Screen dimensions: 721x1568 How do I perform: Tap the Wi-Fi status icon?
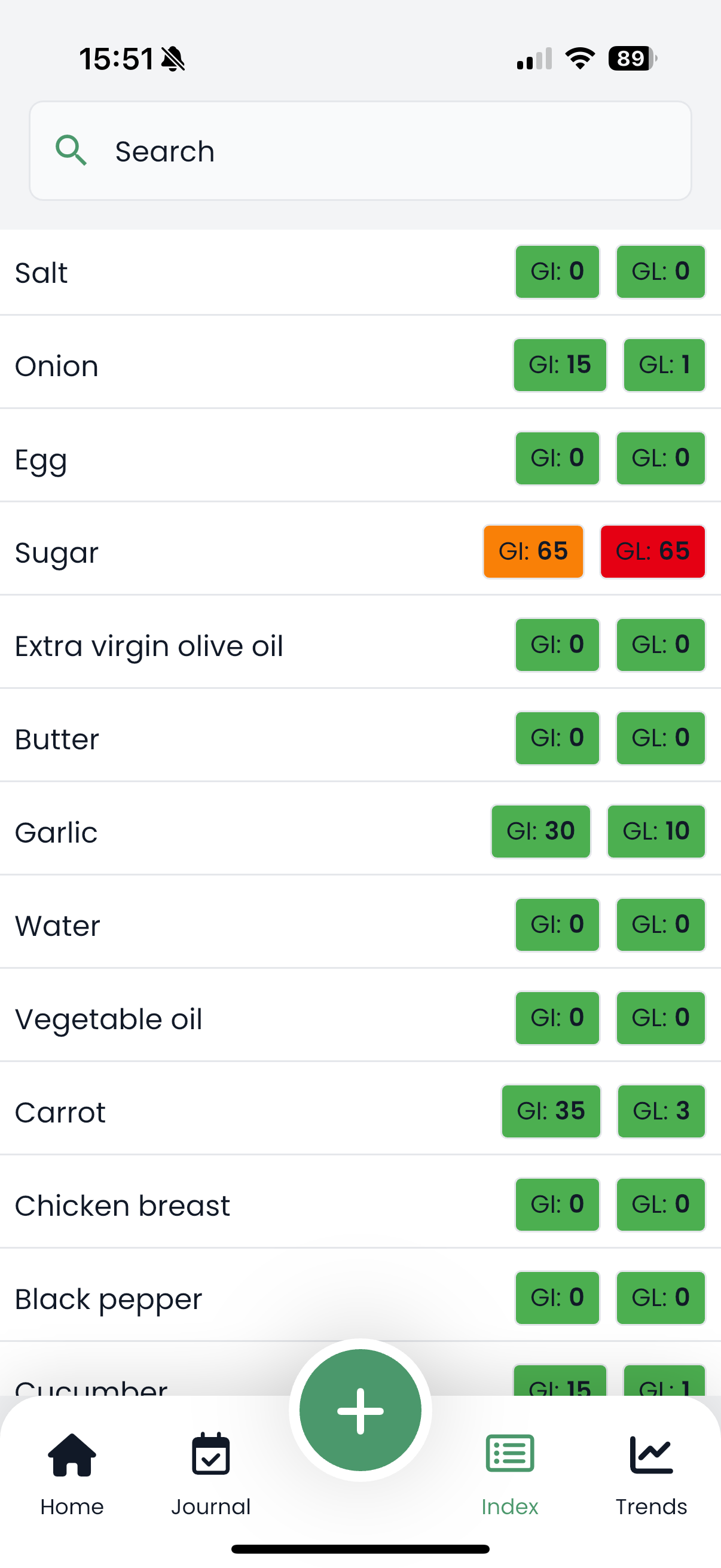coord(580,59)
